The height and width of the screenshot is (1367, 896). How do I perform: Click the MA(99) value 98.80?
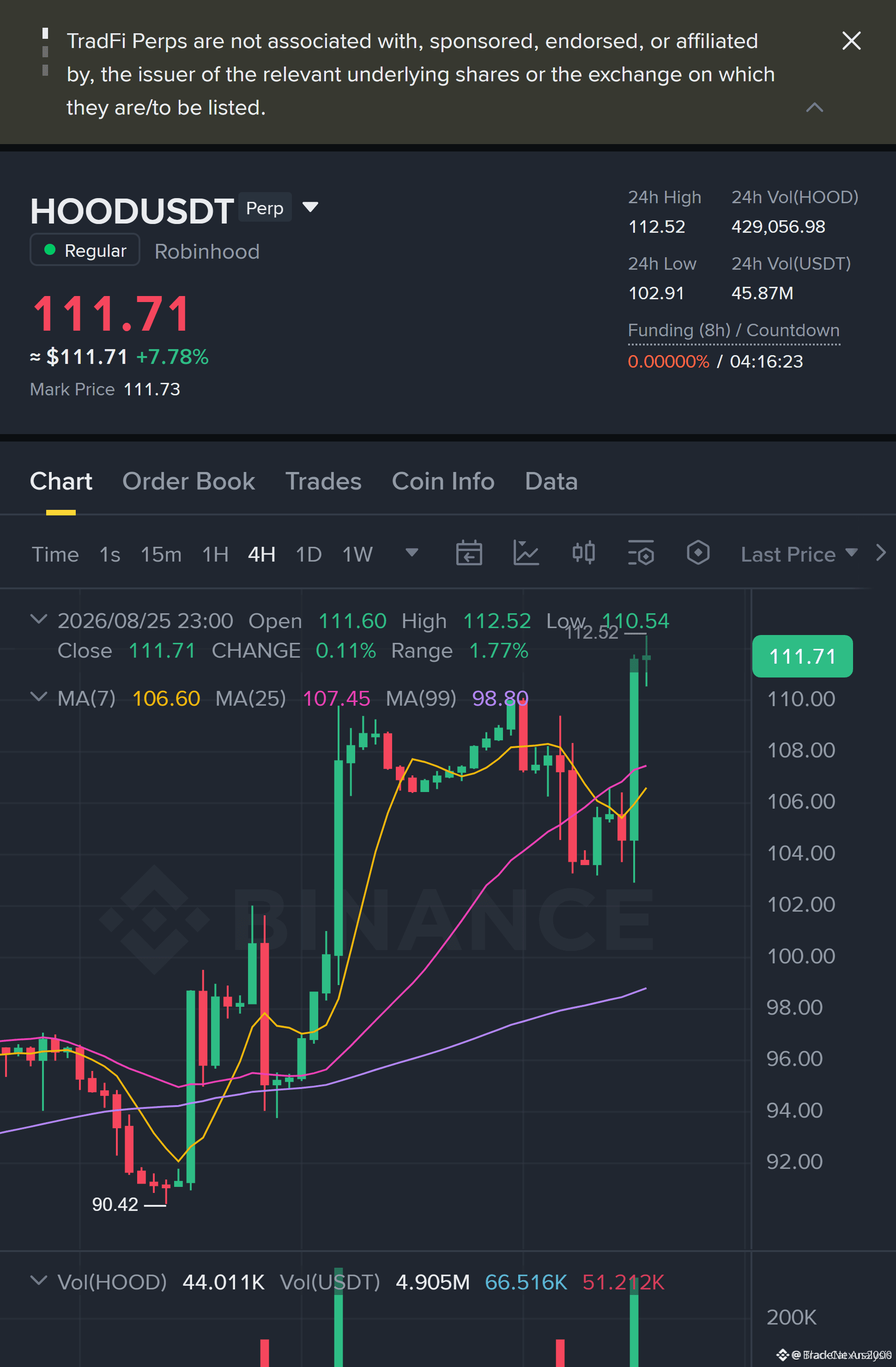500,698
